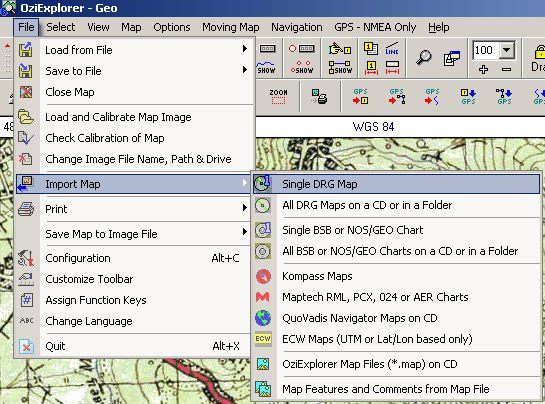Image resolution: width=545 pixels, height=404 pixels.
Task: Select Single BSB or NOS/GEO Chart
Action: [x=396, y=230]
